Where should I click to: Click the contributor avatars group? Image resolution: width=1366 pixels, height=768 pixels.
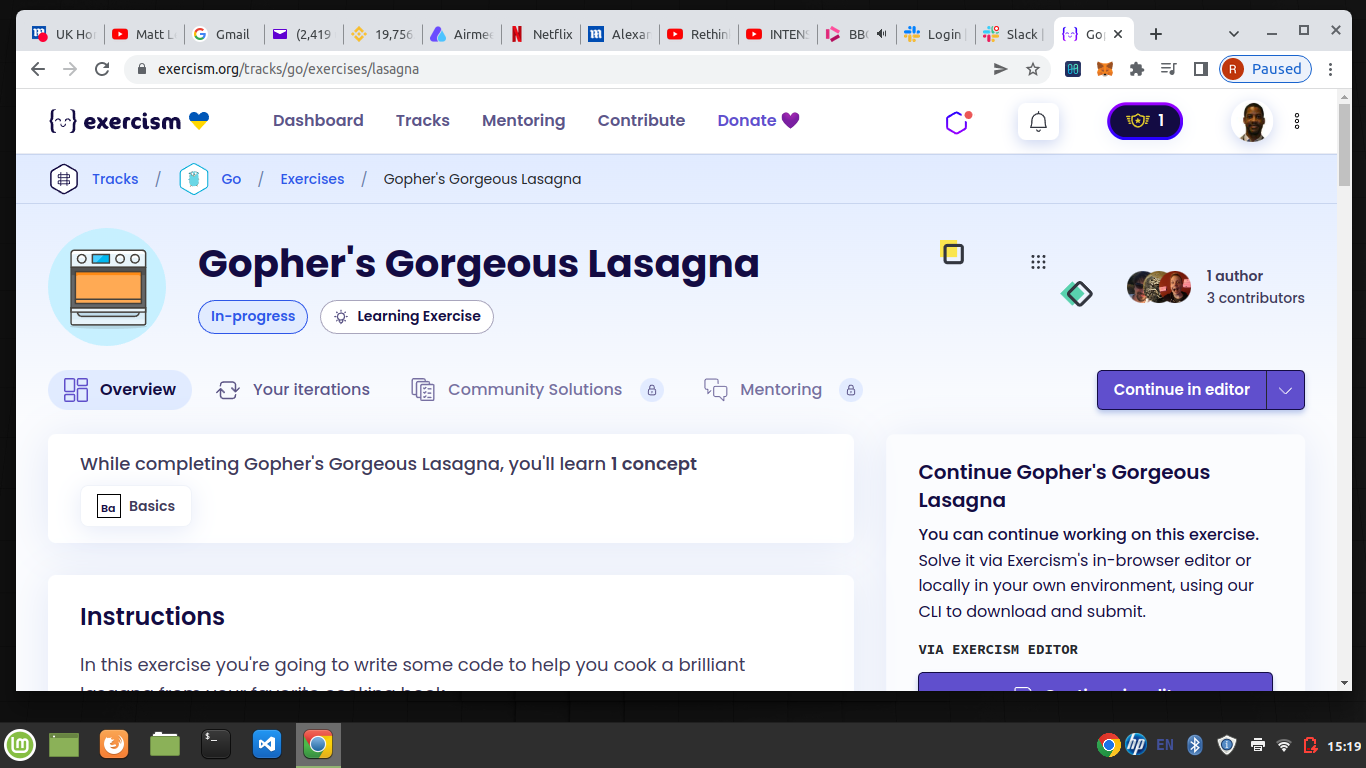tap(1158, 287)
